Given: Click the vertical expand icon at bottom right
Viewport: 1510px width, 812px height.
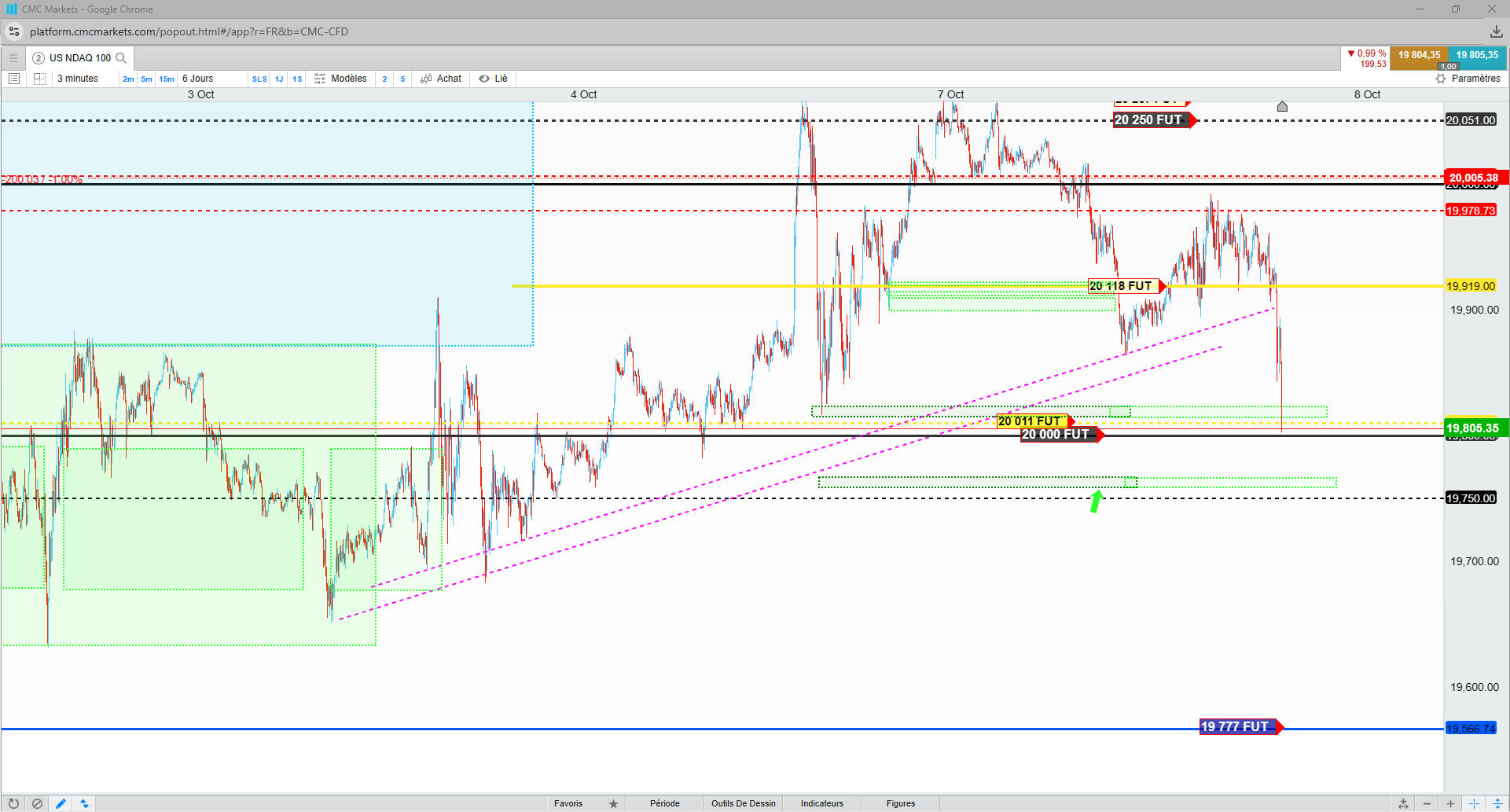Looking at the screenshot, I should pyautogui.click(x=1497, y=803).
